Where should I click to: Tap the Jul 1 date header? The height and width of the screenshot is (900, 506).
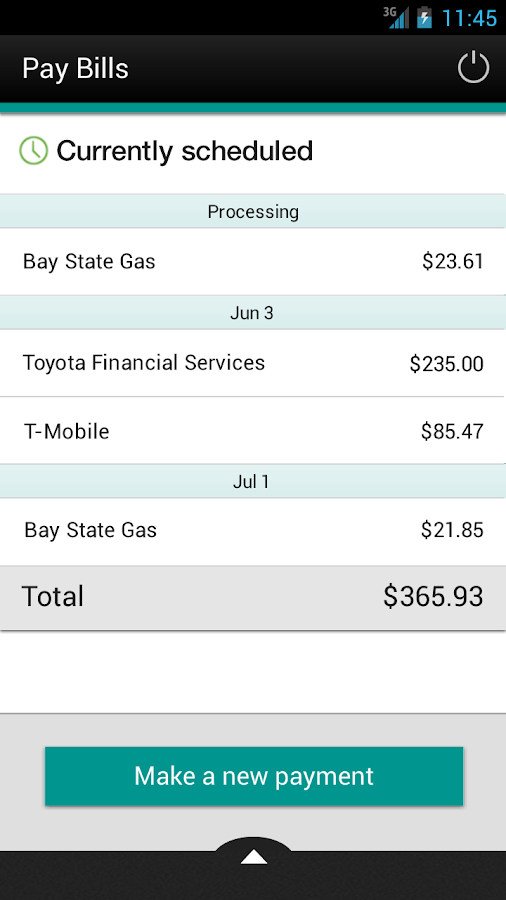pyautogui.click(x=253, y=482)
